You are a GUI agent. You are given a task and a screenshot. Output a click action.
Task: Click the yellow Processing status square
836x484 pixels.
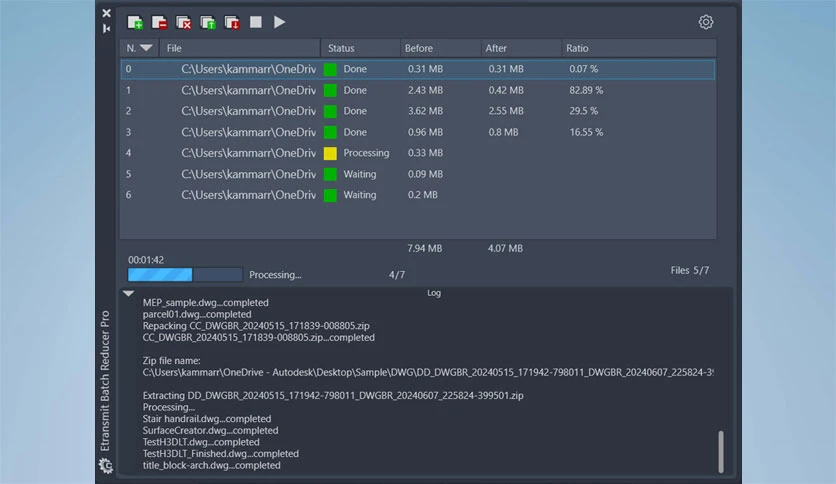[330, 154]
